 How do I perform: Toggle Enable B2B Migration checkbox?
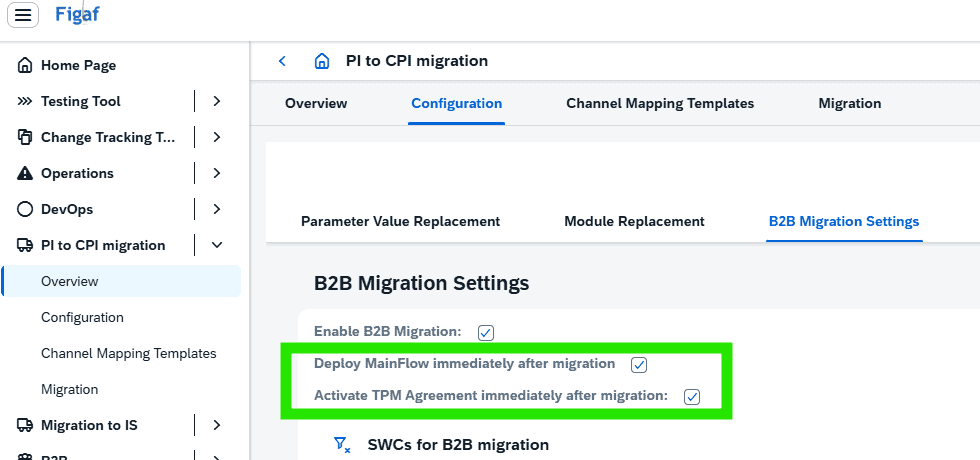[x=486, y=332]
